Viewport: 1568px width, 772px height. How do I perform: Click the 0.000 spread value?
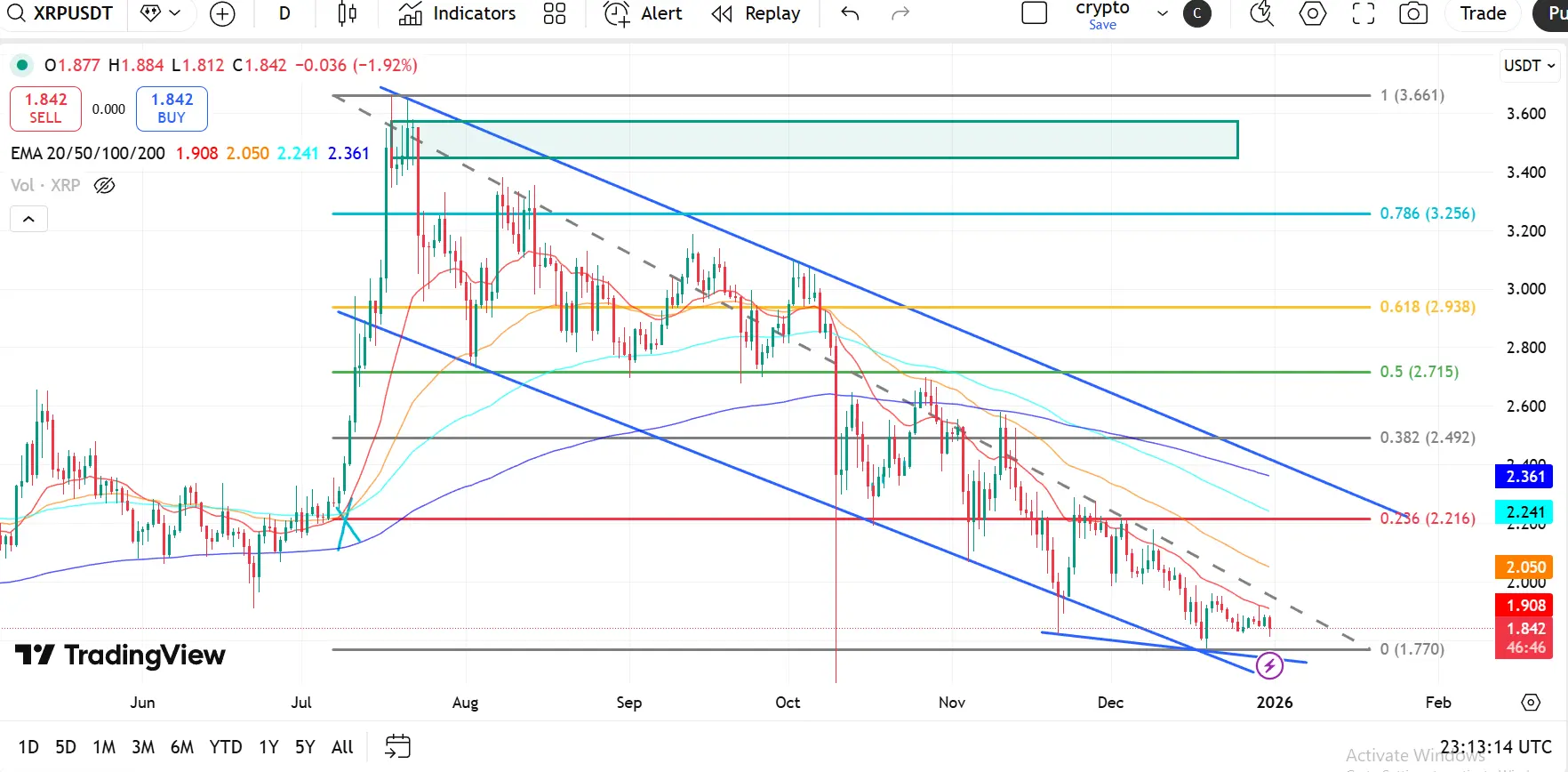[x=108, y=109]
